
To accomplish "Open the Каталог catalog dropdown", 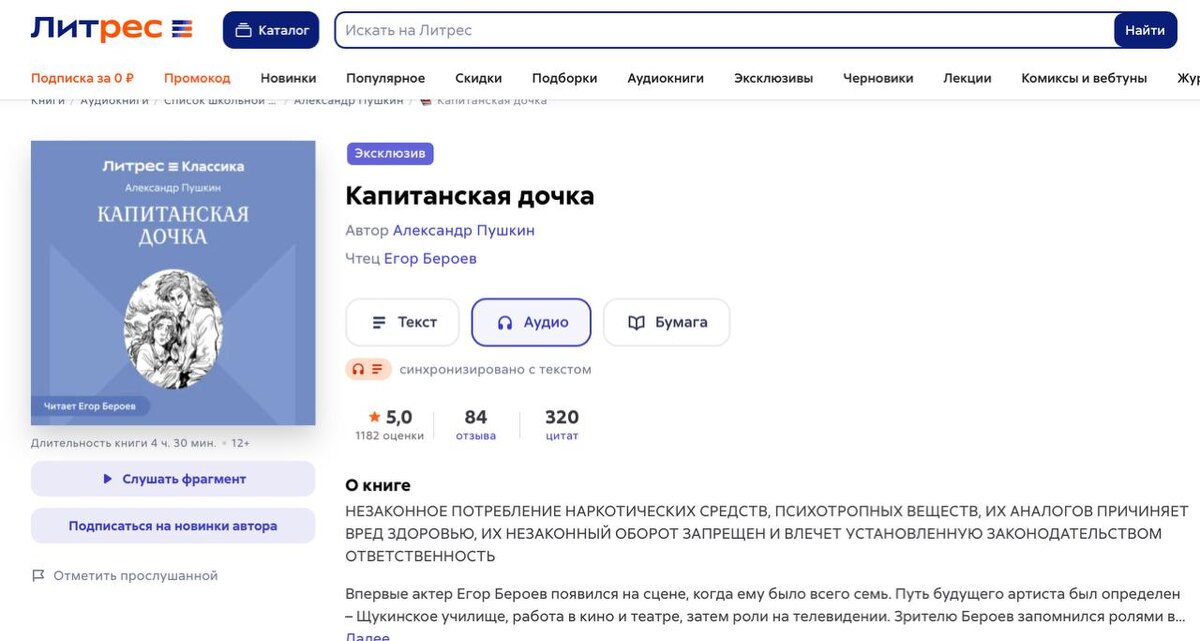I will point(270,29).
